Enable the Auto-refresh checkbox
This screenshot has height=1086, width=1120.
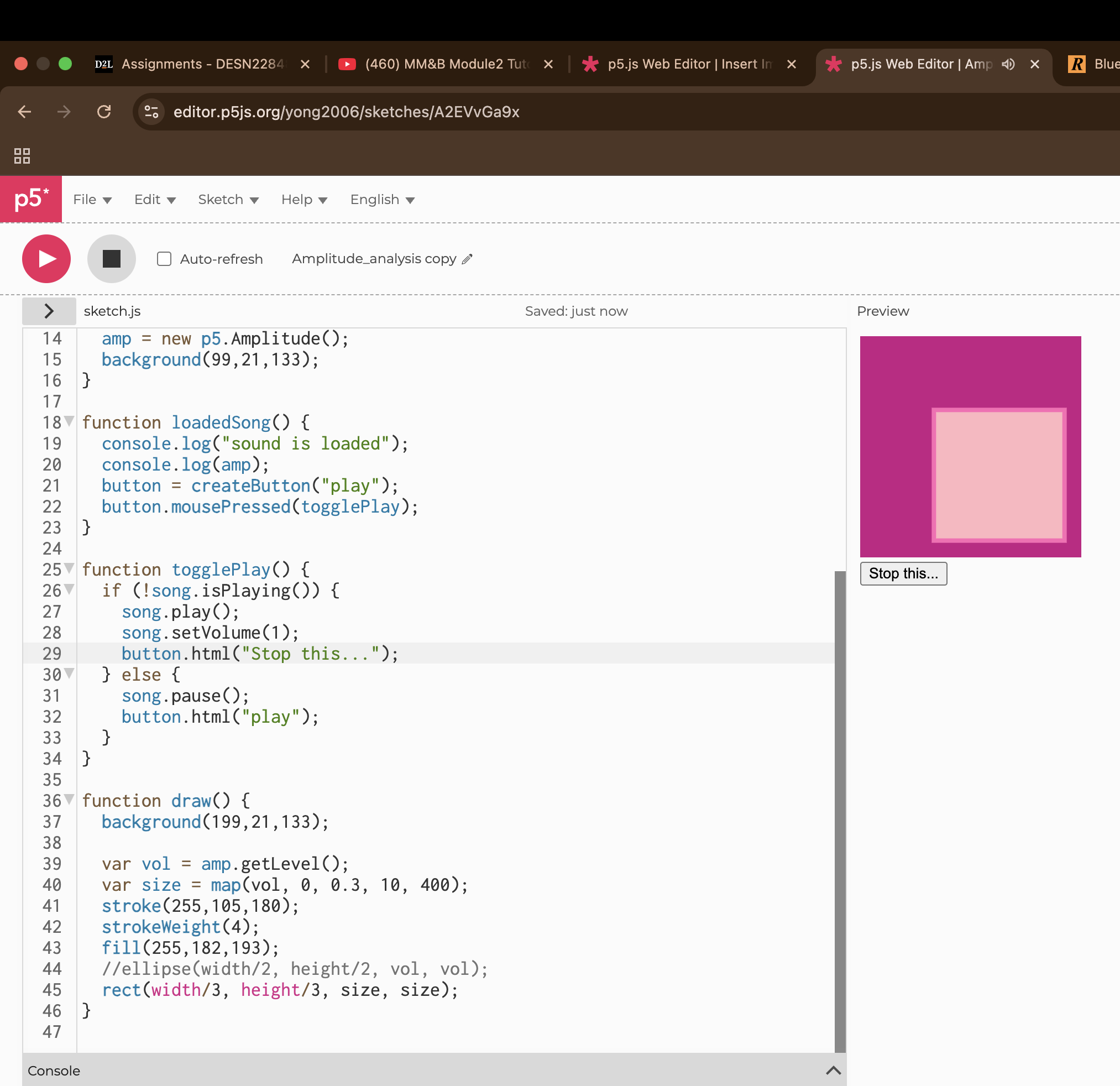click(x=164, y=259)
